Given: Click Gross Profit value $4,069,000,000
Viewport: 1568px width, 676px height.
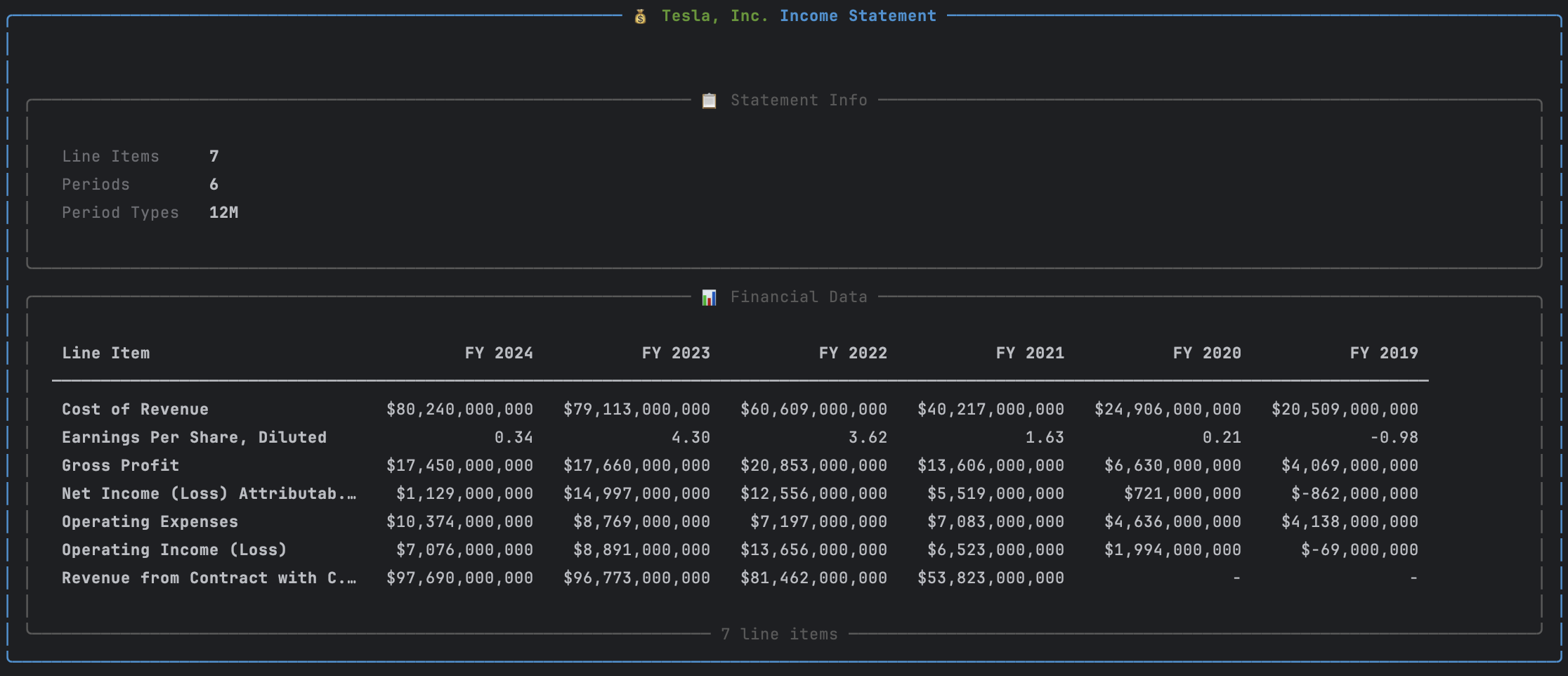Looking at the screenshot, I should click(1350, 465).
